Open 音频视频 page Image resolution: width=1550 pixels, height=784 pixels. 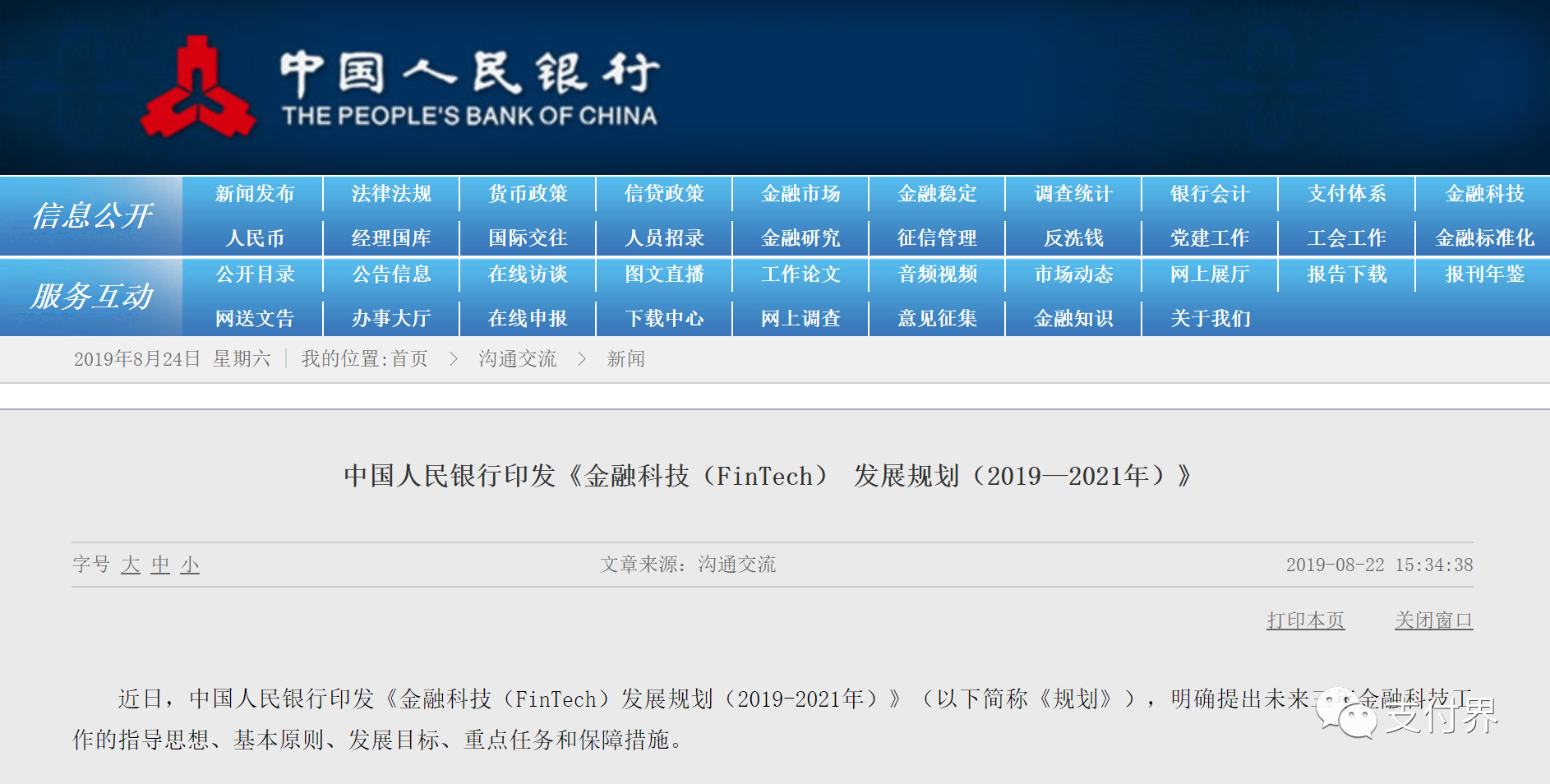937,274
